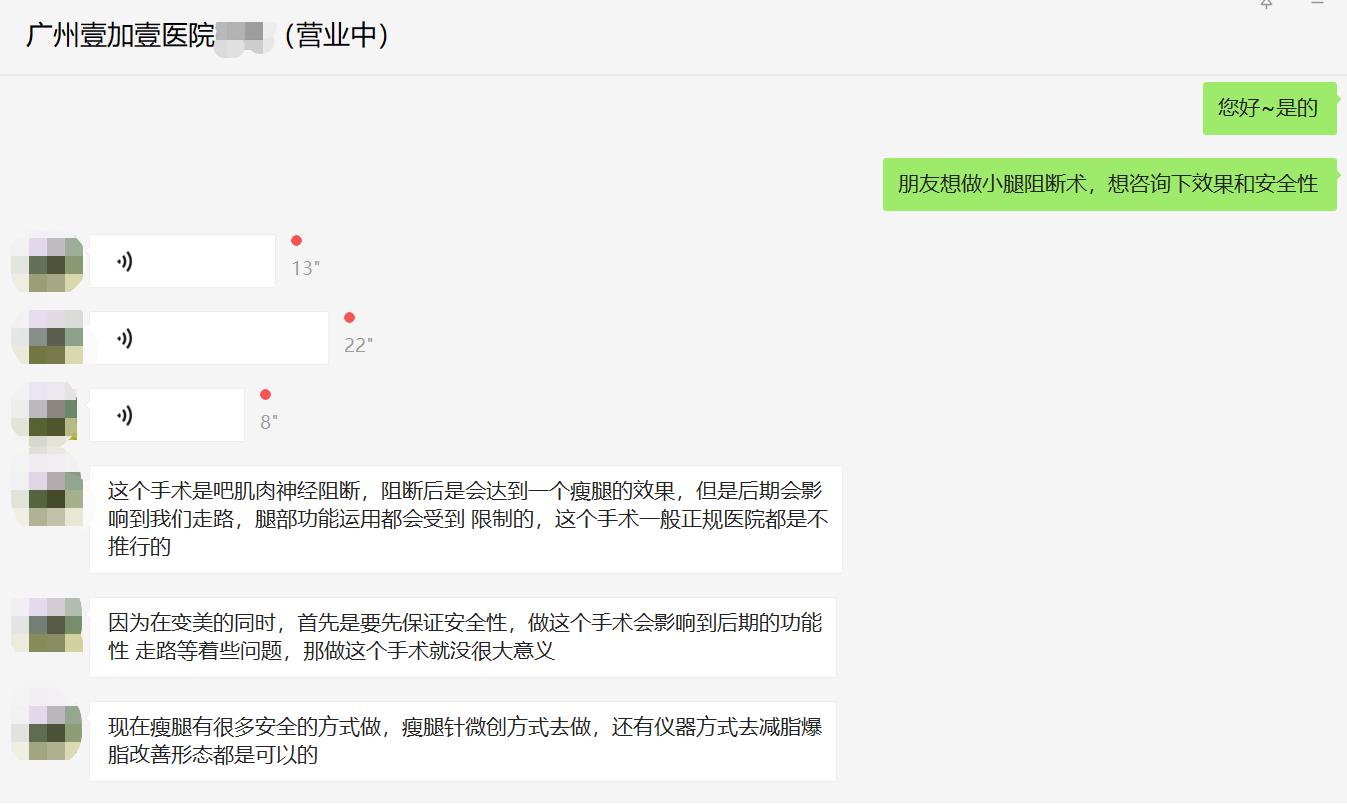Click the red unread dot on the 13" message
Screen dimensions: 1347x804
click(295, 240)
